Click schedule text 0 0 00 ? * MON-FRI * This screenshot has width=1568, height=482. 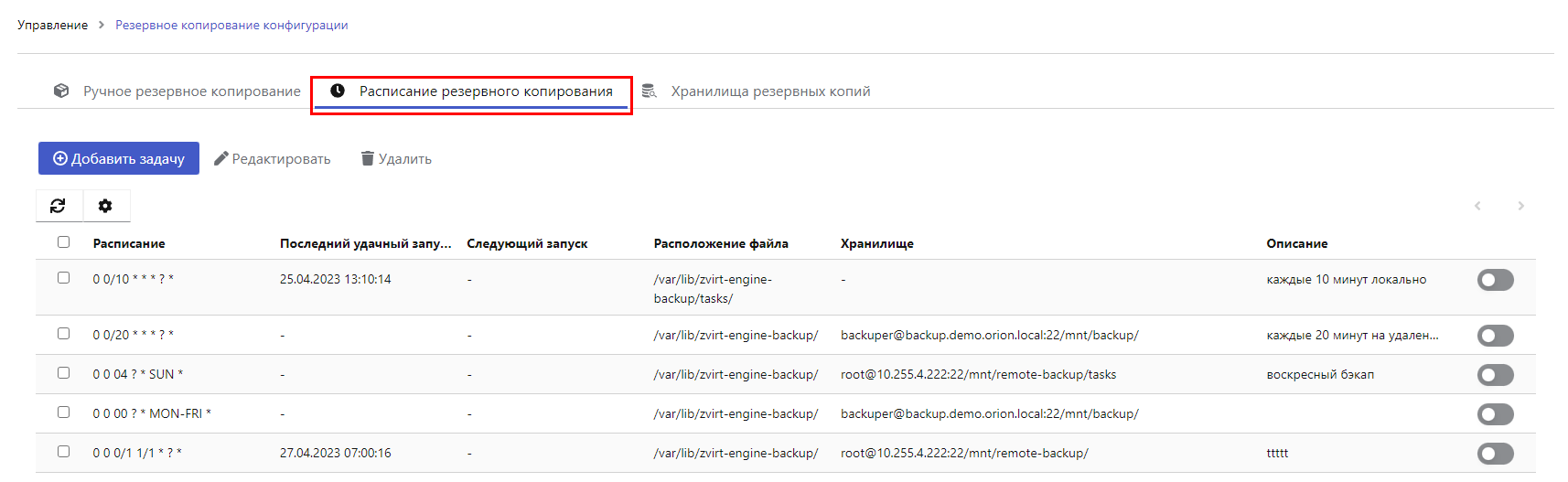[x=152, y=414]
